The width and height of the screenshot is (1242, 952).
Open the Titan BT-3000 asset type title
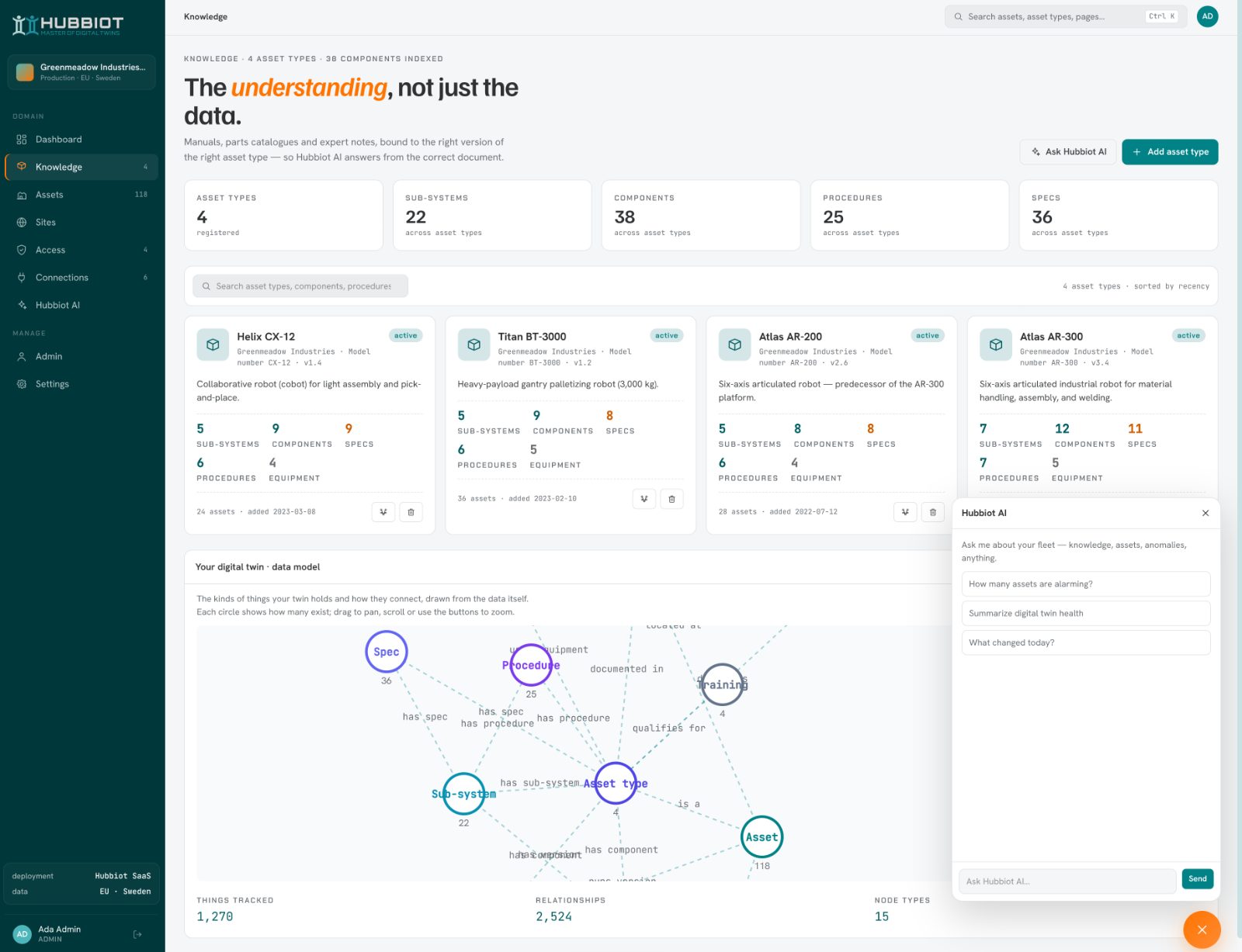click(x=532, y=337)
